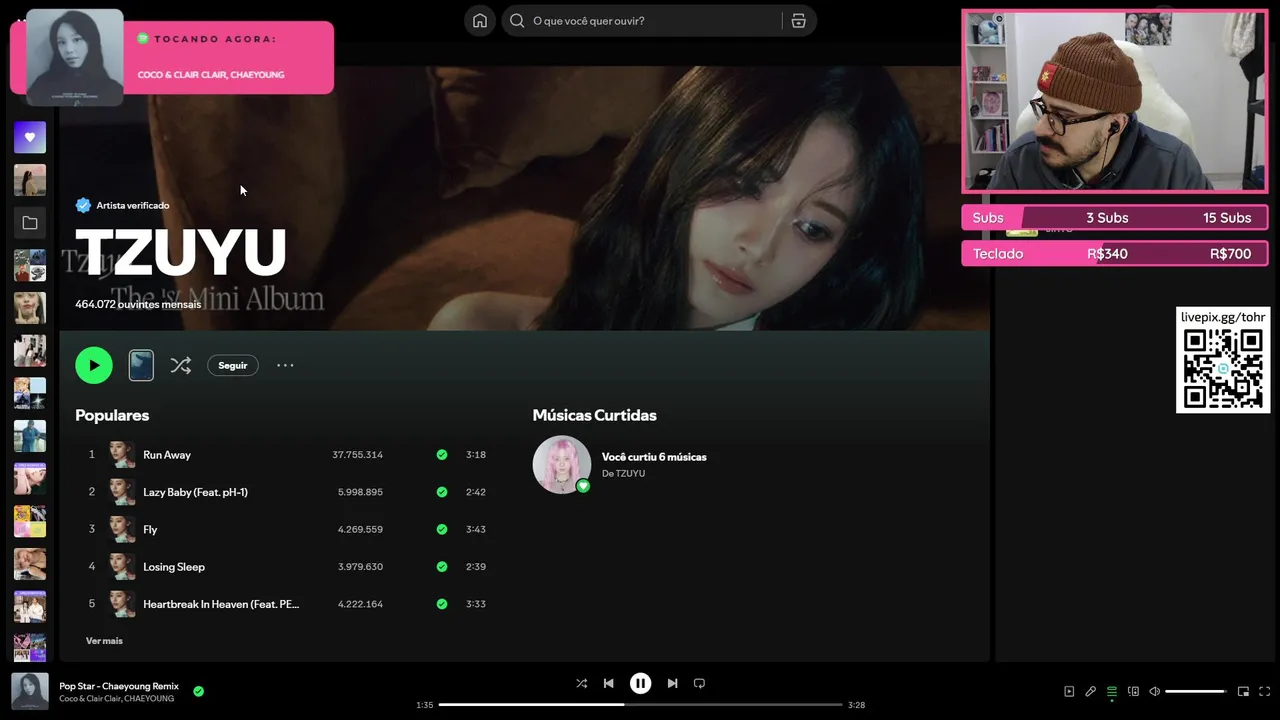Screen dimensions: 1280x720
Task: Open Pop Star - Chaeyoung Remix song title
Action: [119, 686]
